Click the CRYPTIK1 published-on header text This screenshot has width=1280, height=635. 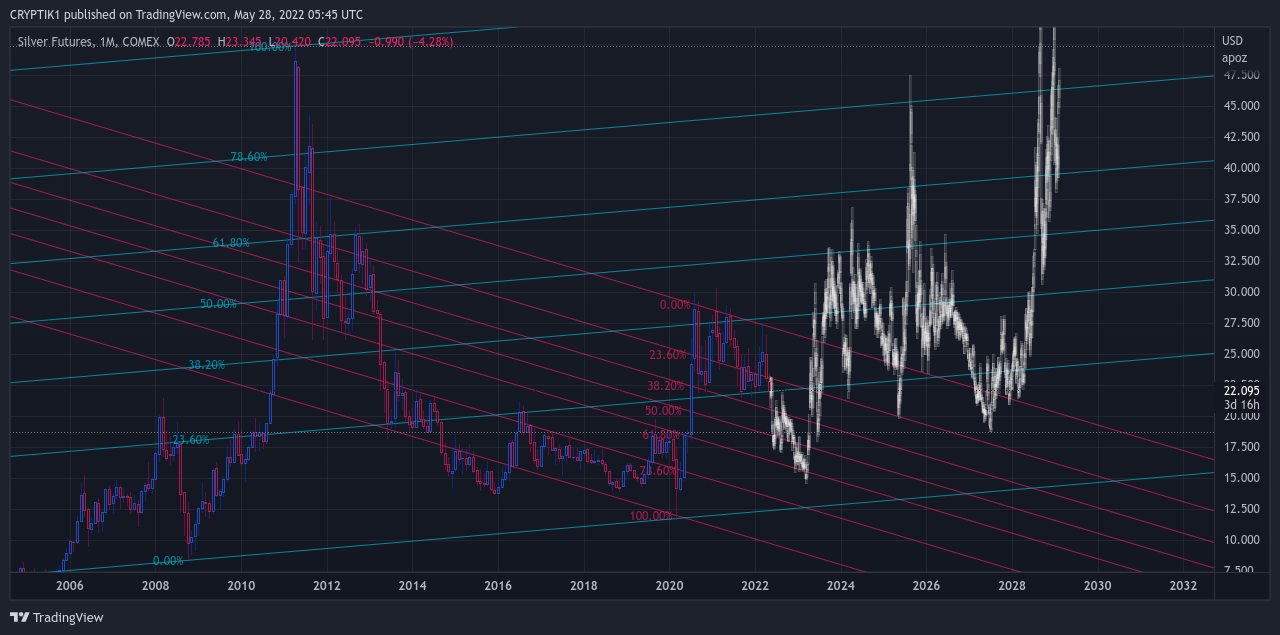pos(186,14)
